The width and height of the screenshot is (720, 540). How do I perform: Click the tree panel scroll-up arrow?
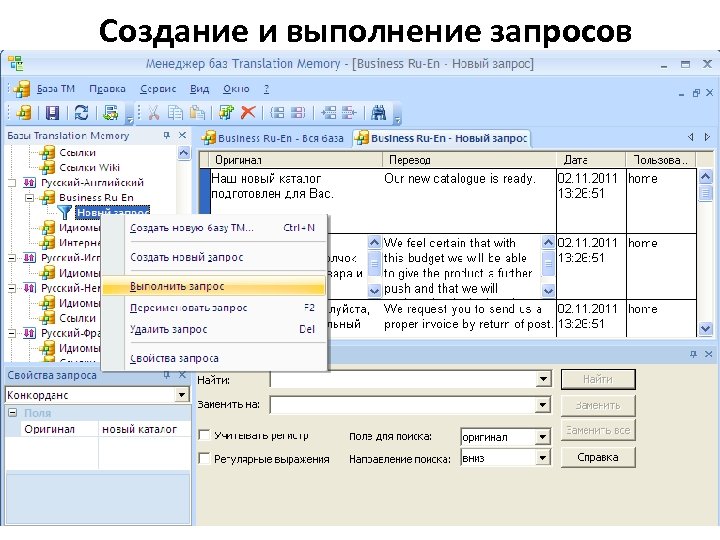[184, 153]
